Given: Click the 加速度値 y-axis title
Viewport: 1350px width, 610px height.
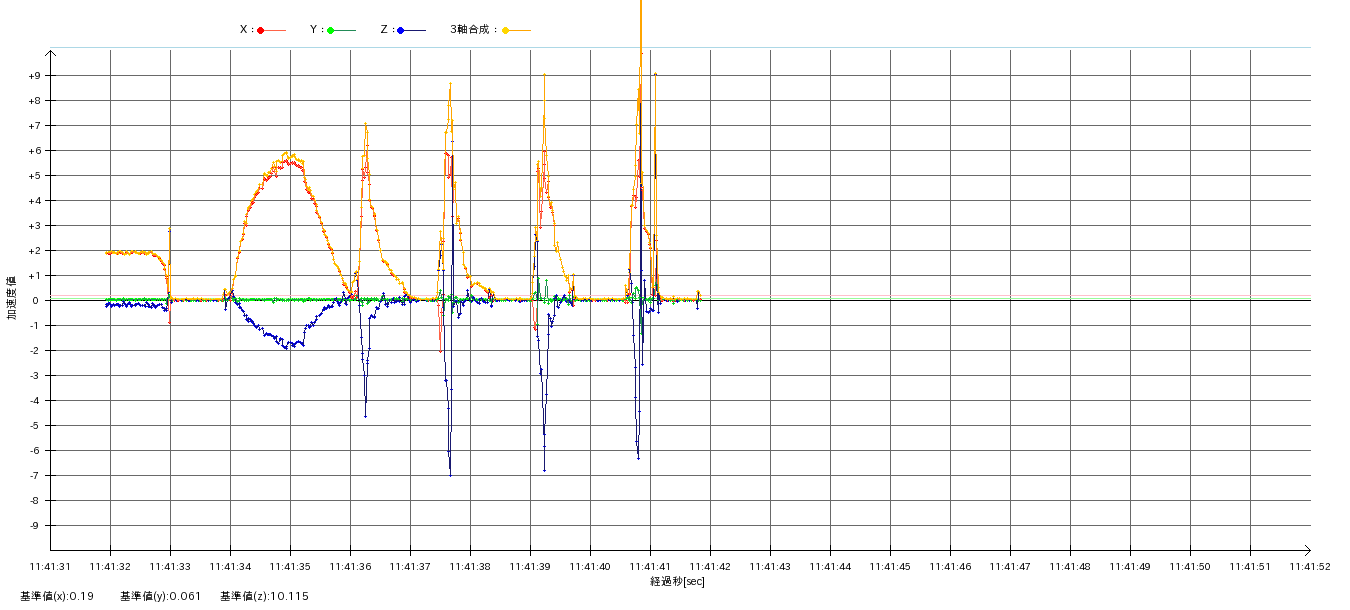Looking at the screenshot, I should tap(12, 298).
